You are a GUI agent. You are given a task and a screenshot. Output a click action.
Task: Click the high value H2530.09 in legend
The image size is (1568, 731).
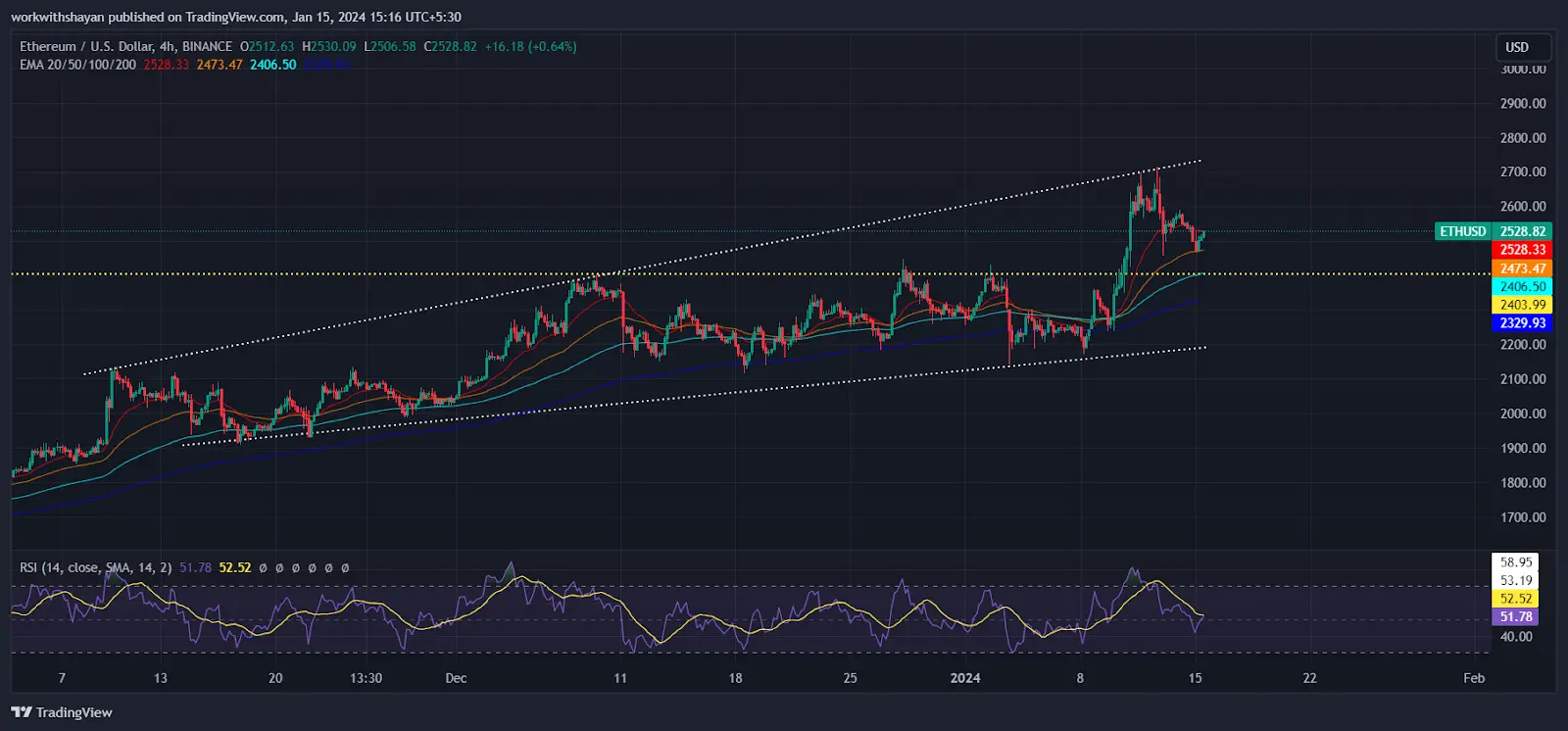pyautogui.click(x=329, y=46)
